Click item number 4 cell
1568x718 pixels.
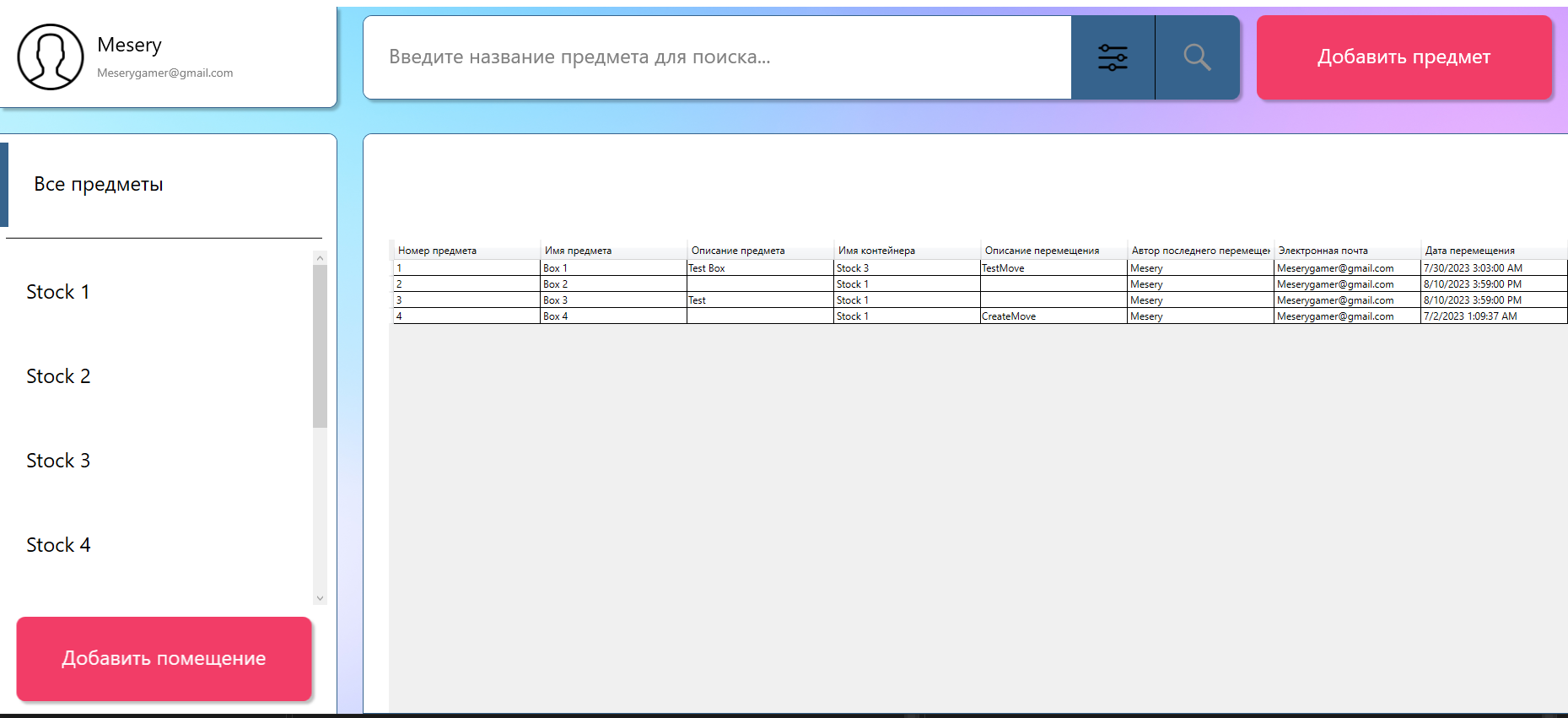466,316
